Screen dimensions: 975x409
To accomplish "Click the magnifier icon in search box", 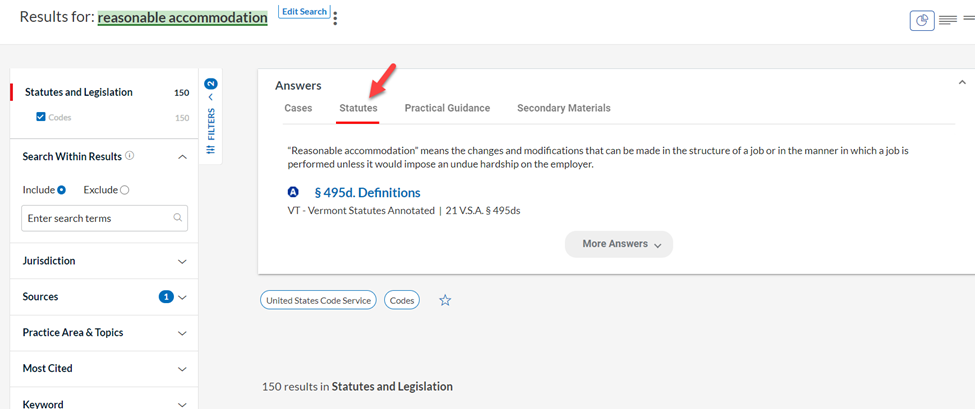I will 178,218.
